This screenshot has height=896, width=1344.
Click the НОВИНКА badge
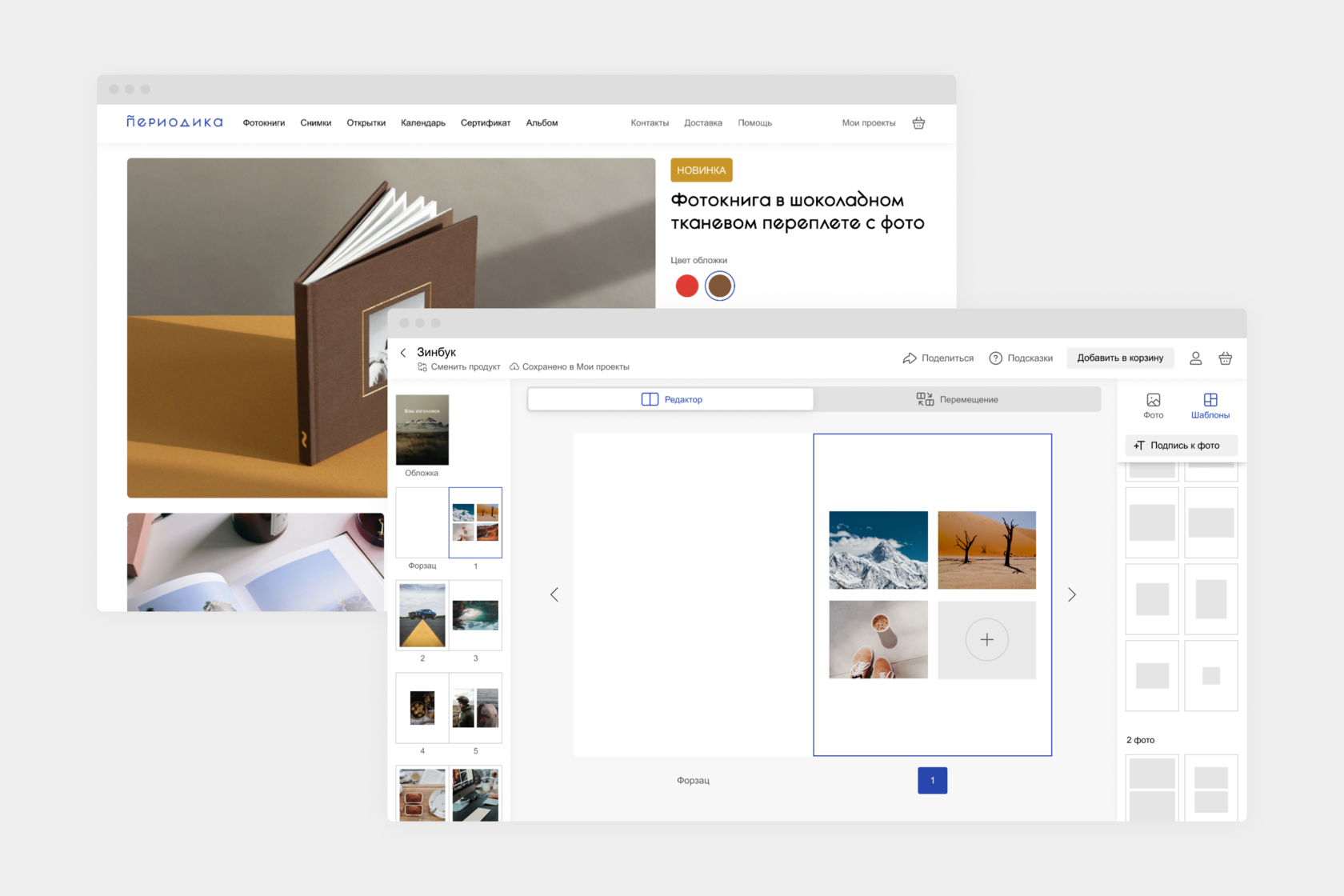point(702,170)
